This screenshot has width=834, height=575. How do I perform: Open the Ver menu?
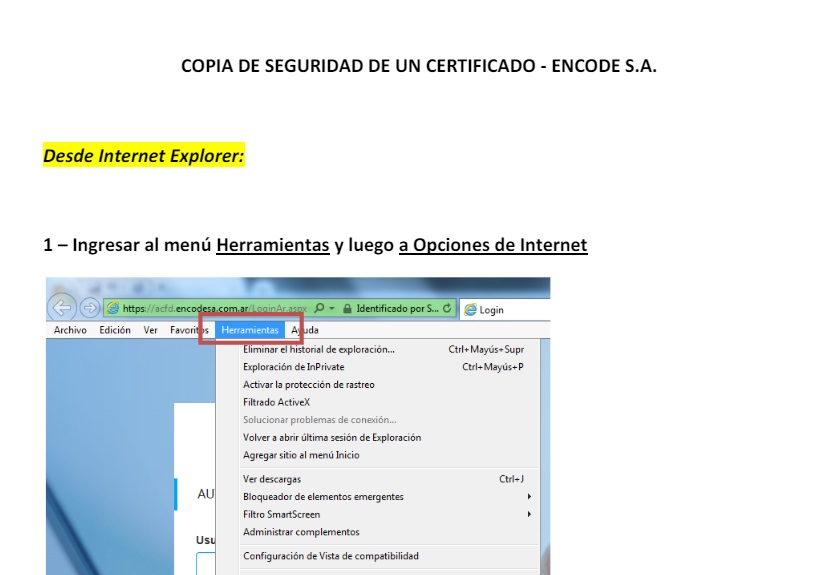coord(151,330)
